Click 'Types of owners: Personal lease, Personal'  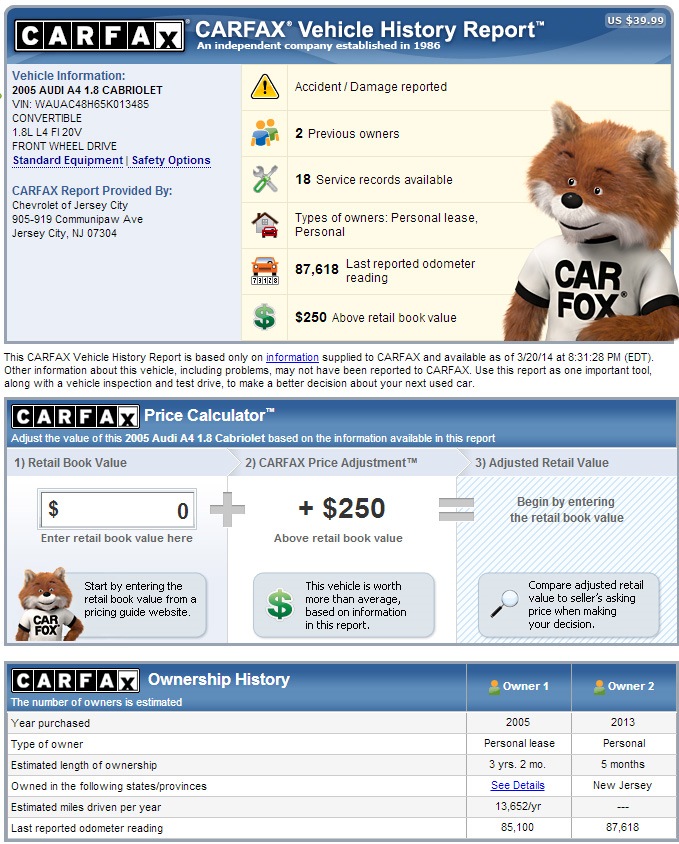pyautogui.click(x=386, y=225)
